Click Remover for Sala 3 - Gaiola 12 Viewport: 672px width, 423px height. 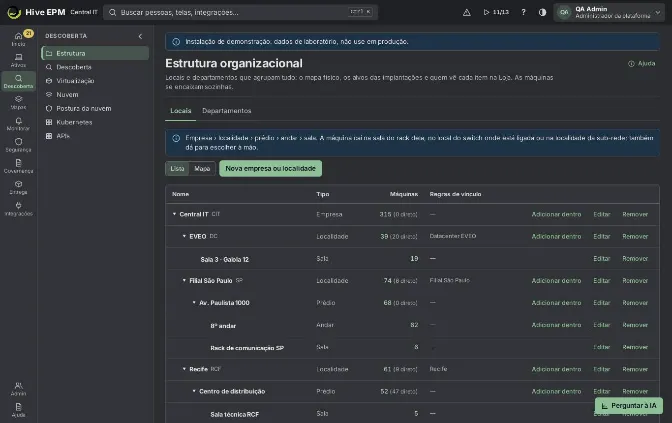click(x=635, y=258)
